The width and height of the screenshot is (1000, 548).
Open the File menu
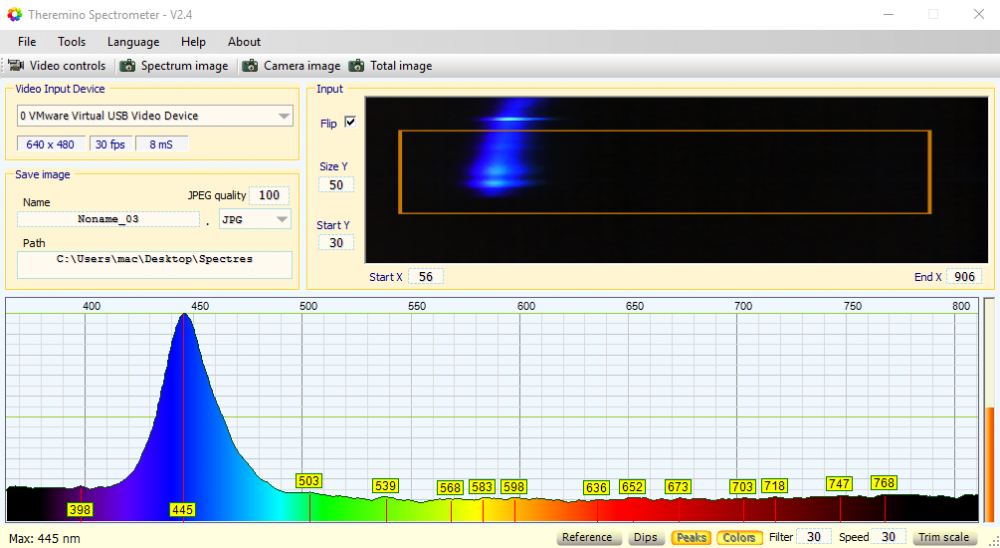point(27,41)
